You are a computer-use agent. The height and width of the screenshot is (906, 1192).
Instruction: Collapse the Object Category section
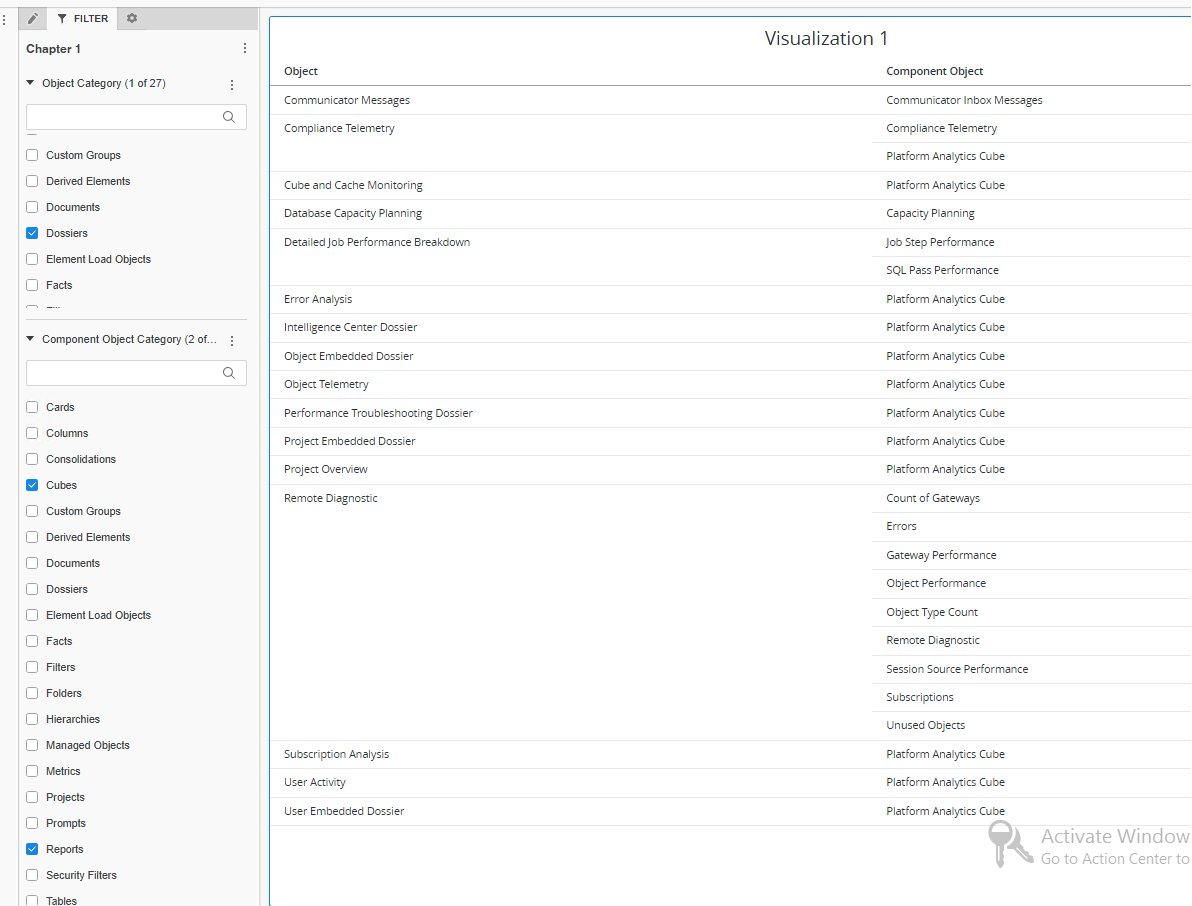[29, 84]
